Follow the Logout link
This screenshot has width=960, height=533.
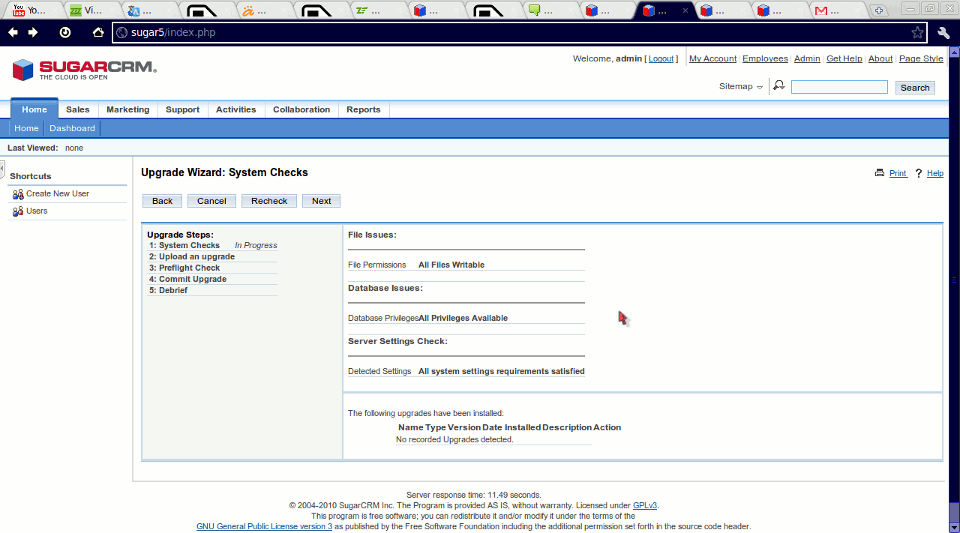point(661,59)
